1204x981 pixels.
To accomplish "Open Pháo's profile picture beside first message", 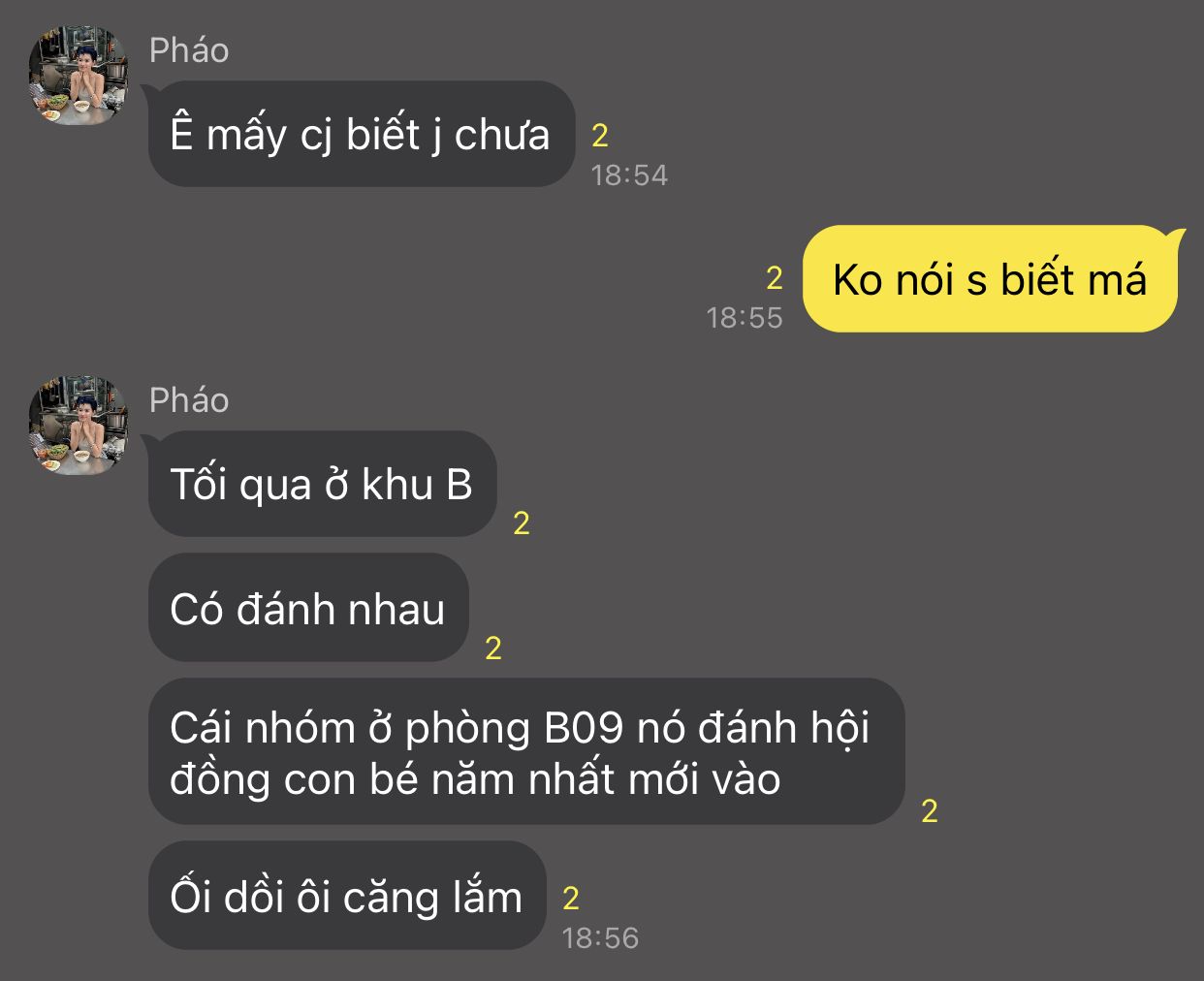I will pyautogui.click(x=79, y=77).
